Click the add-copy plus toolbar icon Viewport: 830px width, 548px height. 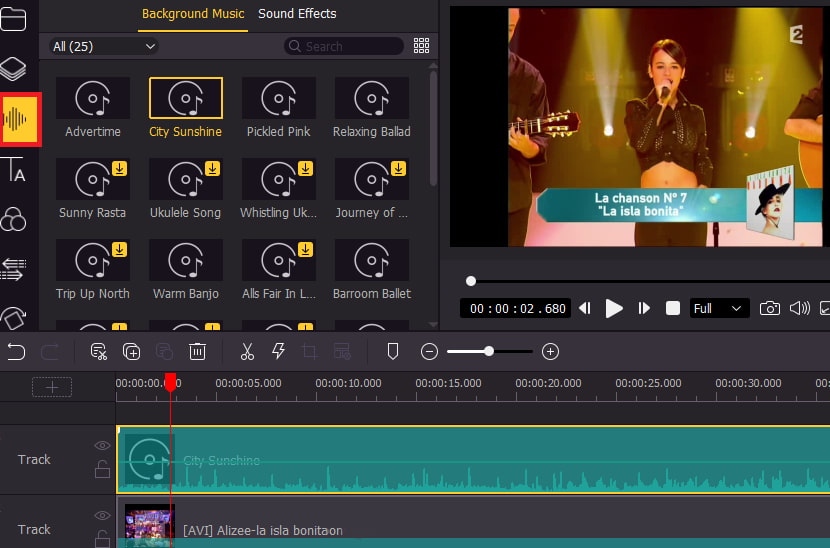[x=131, y=352]
